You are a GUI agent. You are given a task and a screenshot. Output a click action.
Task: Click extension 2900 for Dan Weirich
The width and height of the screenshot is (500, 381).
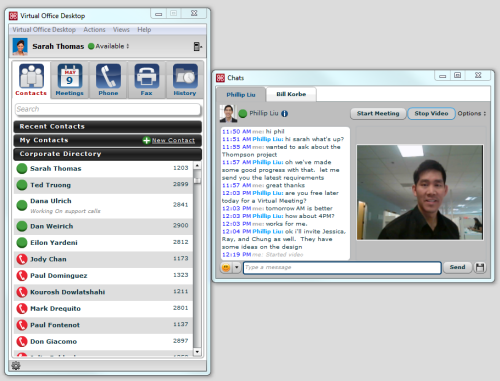pyautogui.click(x=181, y=226)
